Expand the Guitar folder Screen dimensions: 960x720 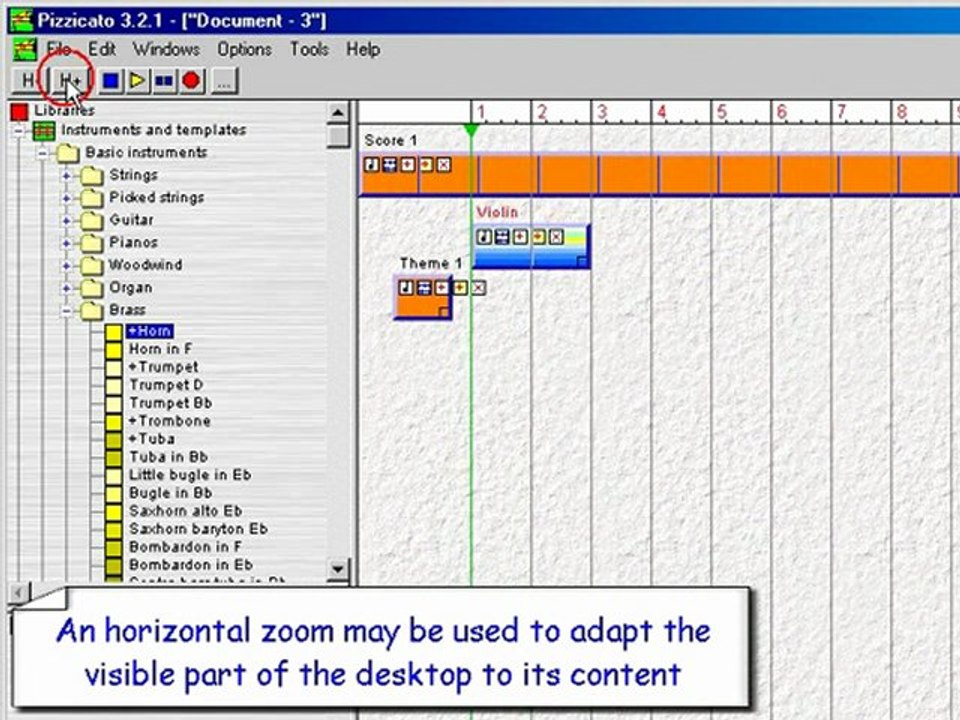pos(66,220)
